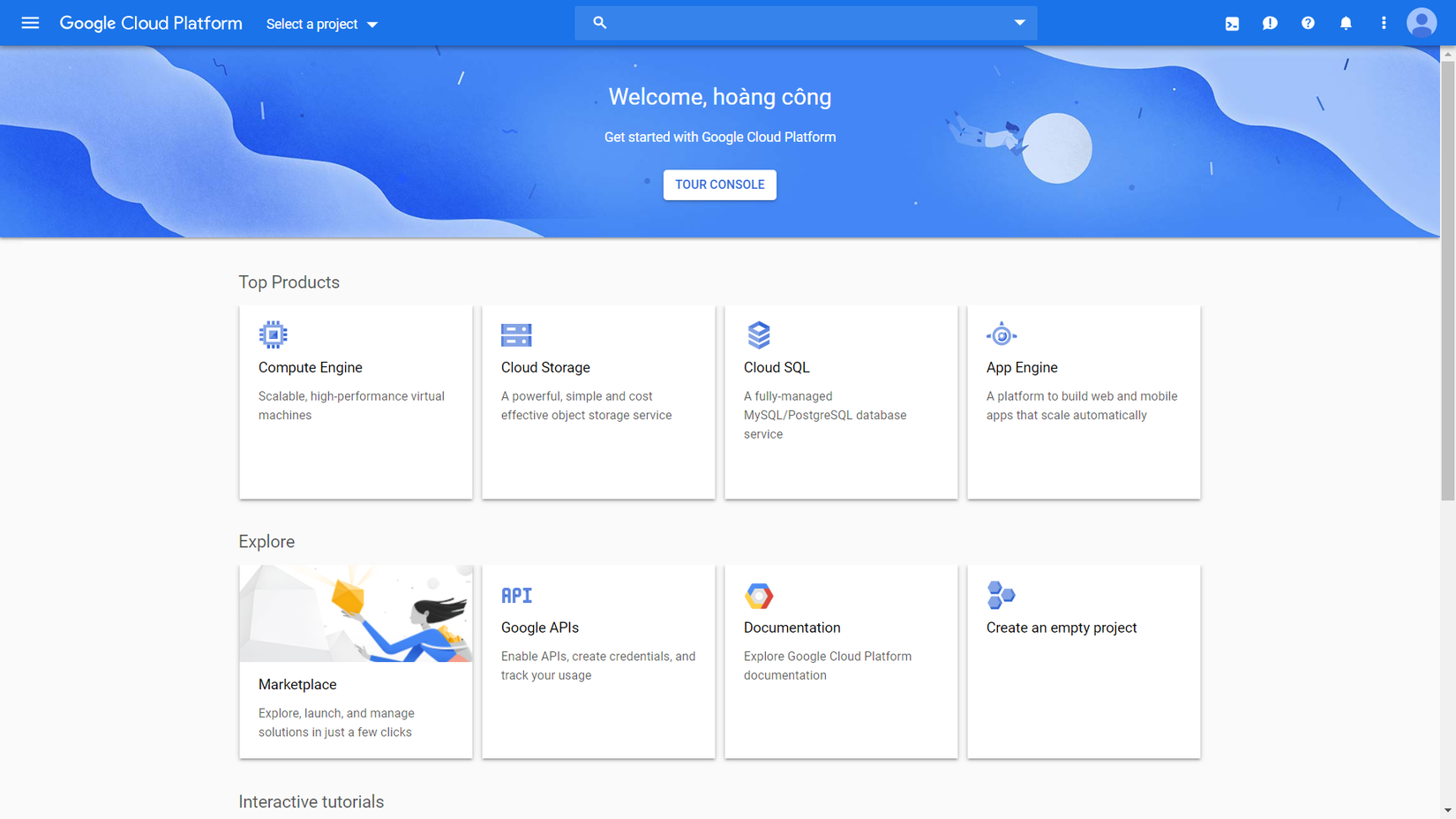Expand the Select a project dropdown
Screen dimensions: 1456x819
[x=322, y=24]
